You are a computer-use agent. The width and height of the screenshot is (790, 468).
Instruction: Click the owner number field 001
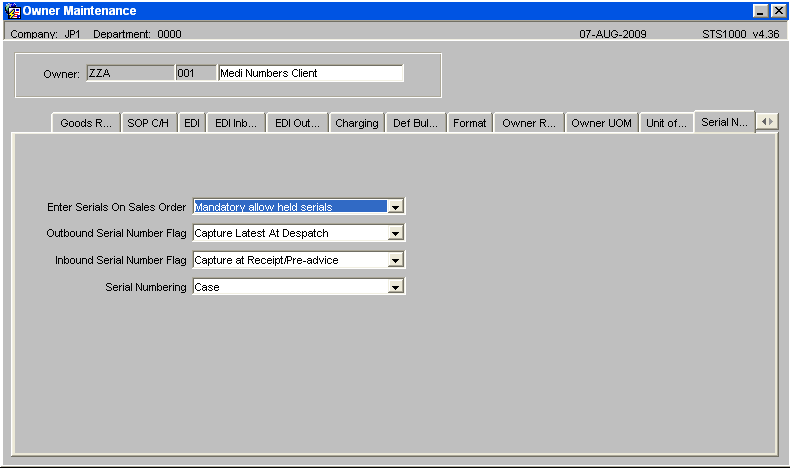click(196, 73)
